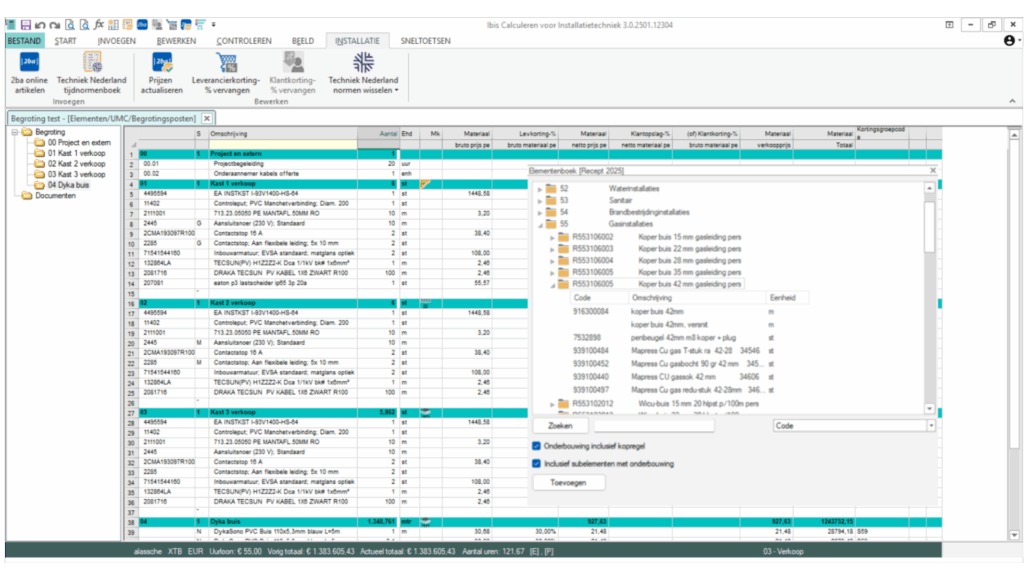Screen dimensions: 1024x576
Task: Click the redo arrow icon
Action: [56, 24]
